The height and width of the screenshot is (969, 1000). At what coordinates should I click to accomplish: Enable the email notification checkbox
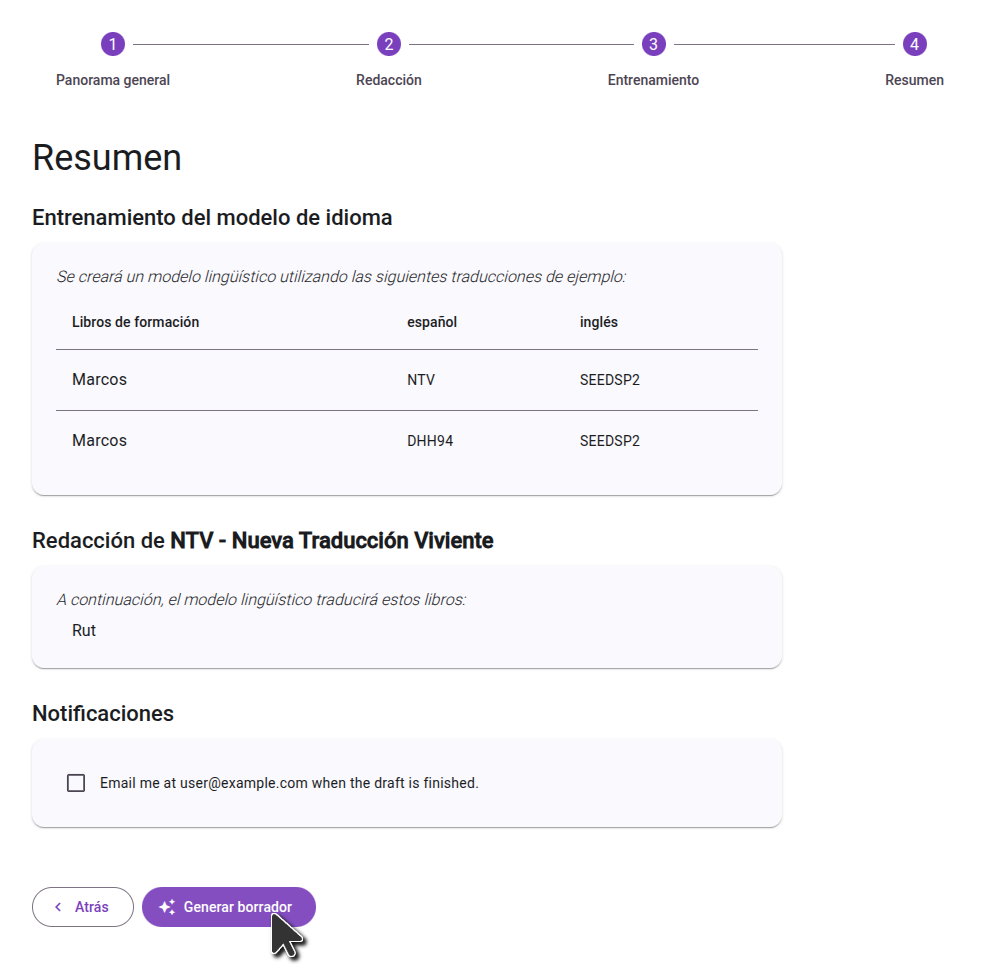coord(76,783)
